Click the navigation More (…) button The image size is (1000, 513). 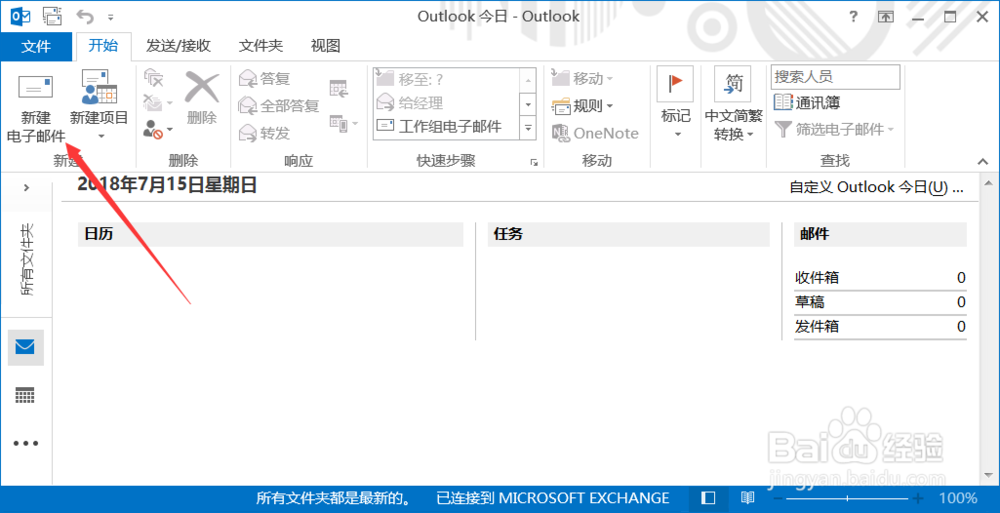26,443
